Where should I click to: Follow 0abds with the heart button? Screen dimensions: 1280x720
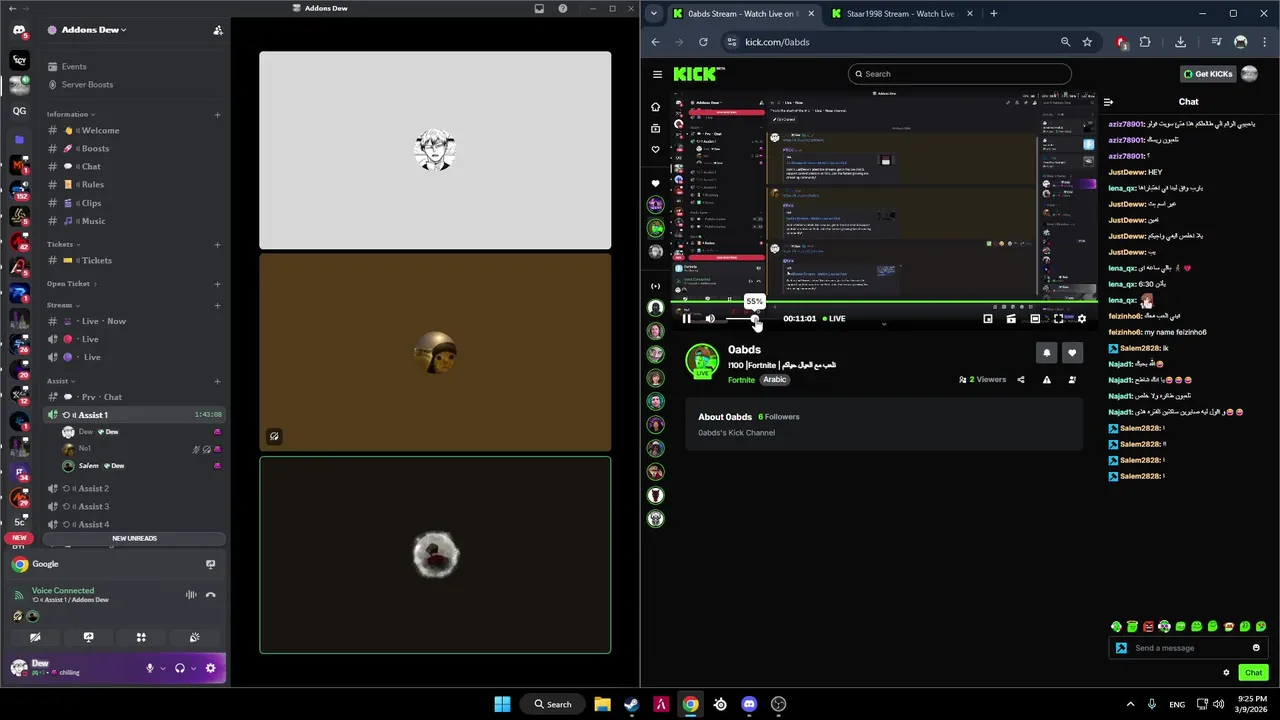(x=1072, y=352)
